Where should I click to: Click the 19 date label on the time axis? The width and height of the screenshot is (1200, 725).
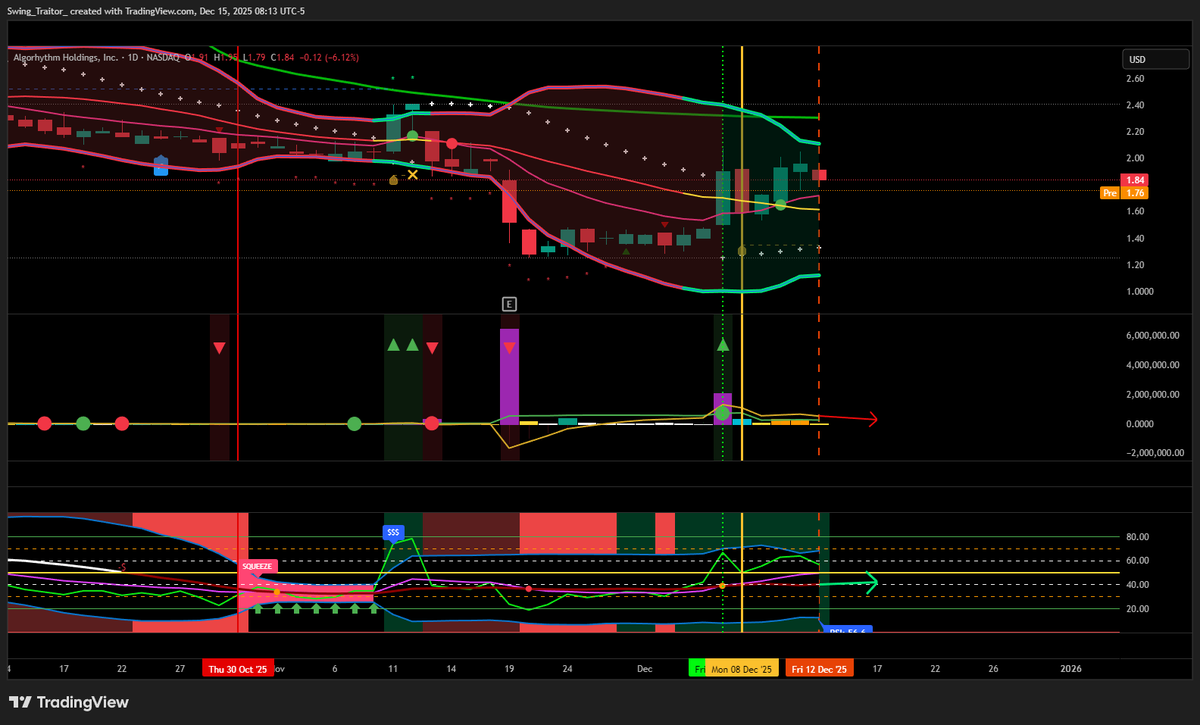click(x=510, y=669)
